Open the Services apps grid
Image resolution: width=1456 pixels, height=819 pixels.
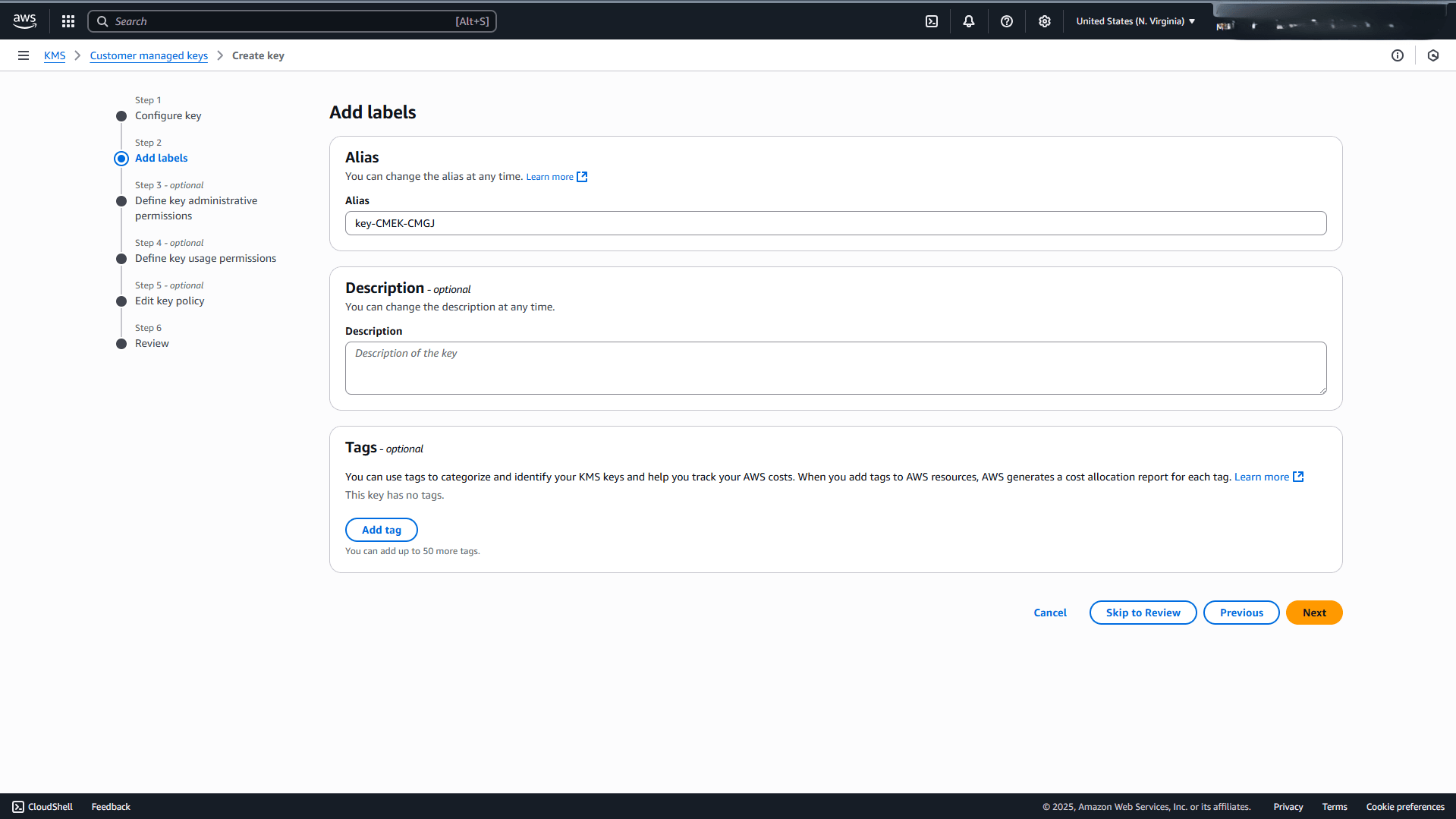(x=68, y=20)
